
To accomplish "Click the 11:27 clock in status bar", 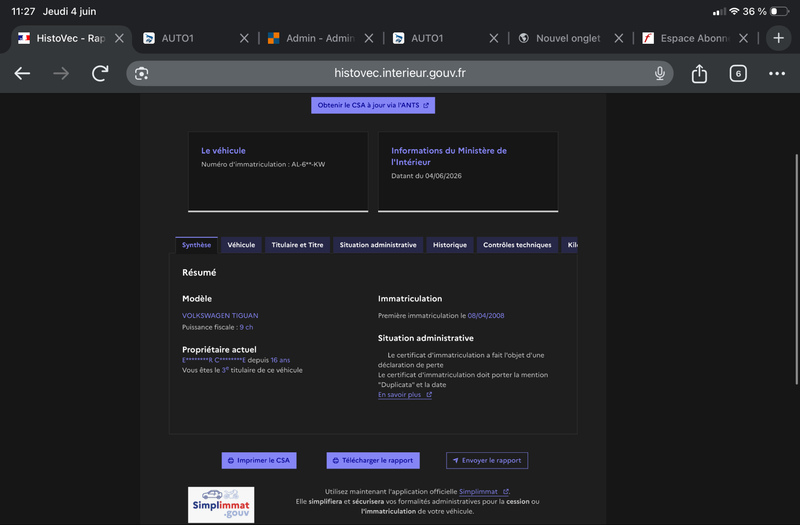I will (23, 11).
